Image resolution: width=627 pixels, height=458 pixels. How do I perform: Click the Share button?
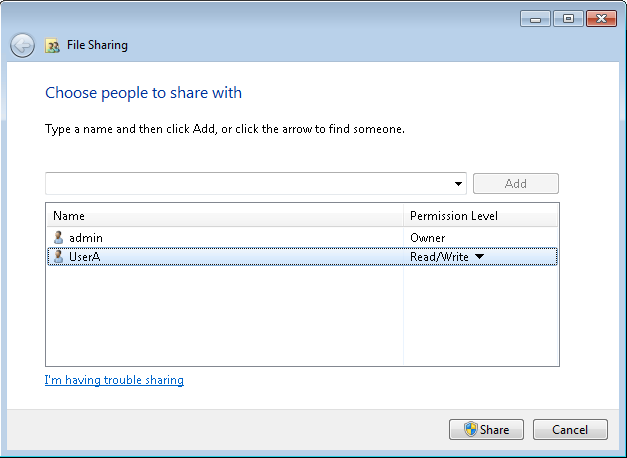click(x=486, y=430)
